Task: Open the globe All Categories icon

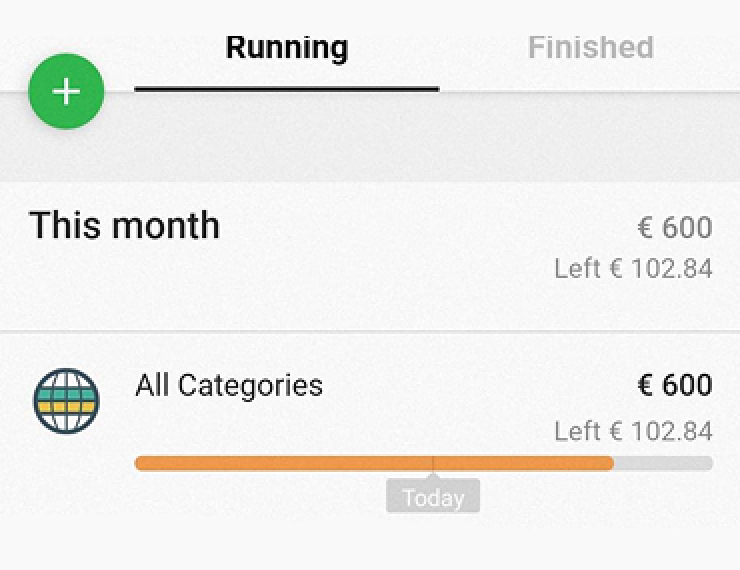Action: (66, 401)
